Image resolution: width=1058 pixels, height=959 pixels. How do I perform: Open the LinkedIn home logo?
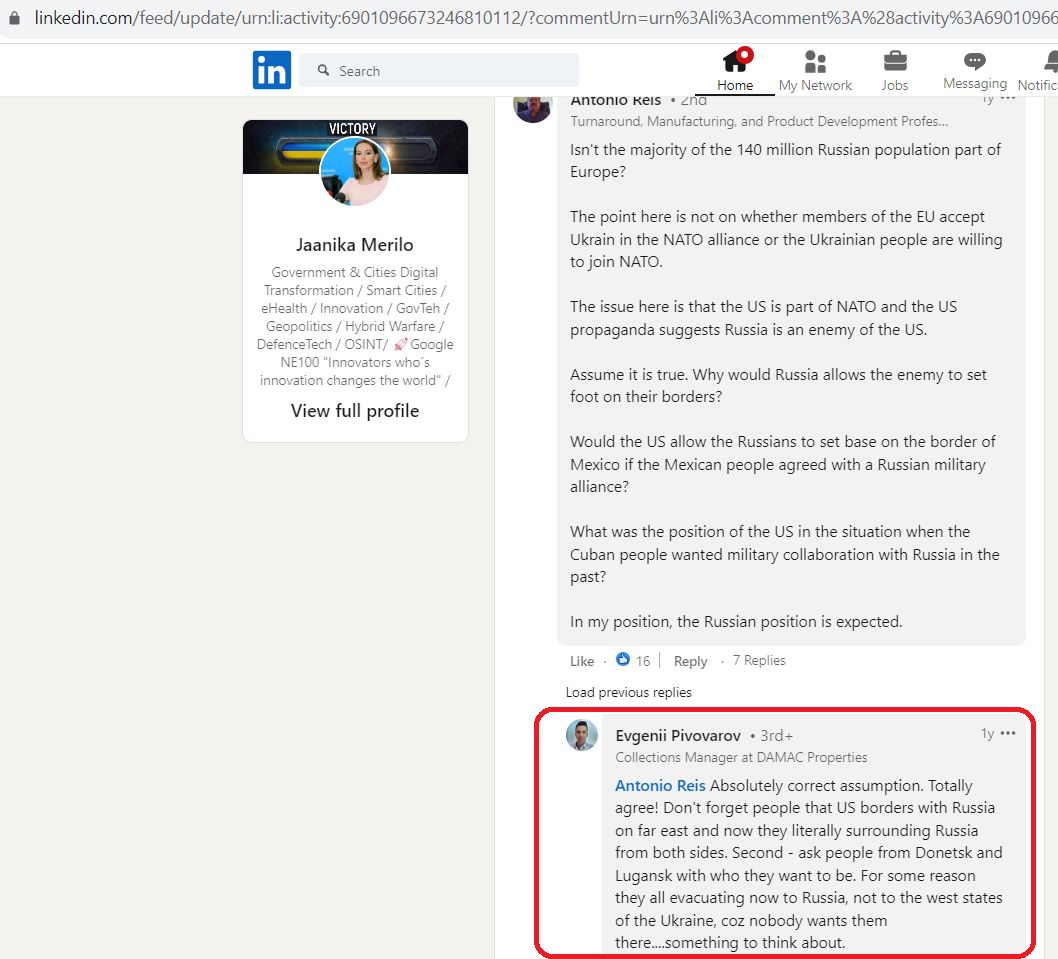click(272, 70)
